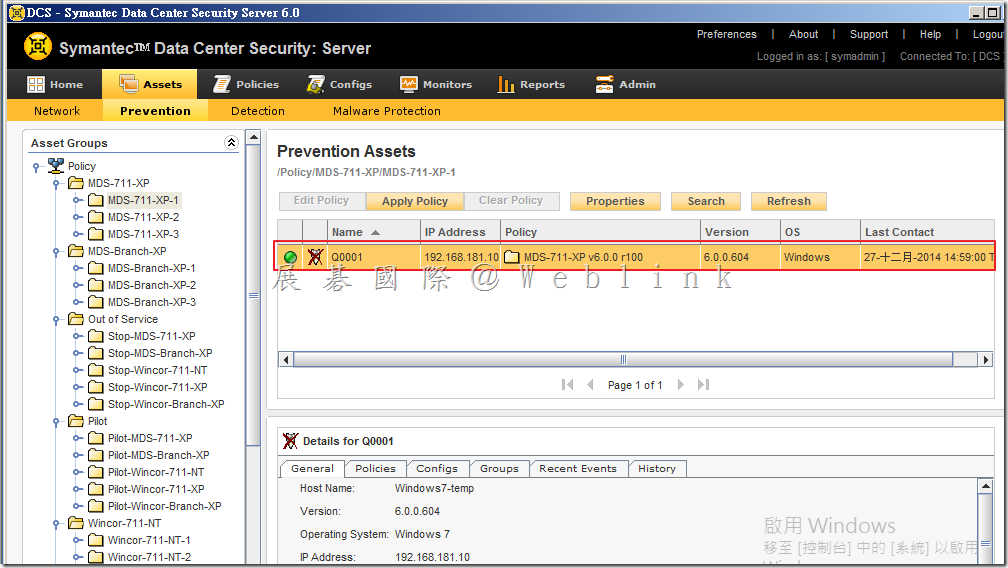
Task: Open the Network sub-tab
Action: [x=57, y=111]
